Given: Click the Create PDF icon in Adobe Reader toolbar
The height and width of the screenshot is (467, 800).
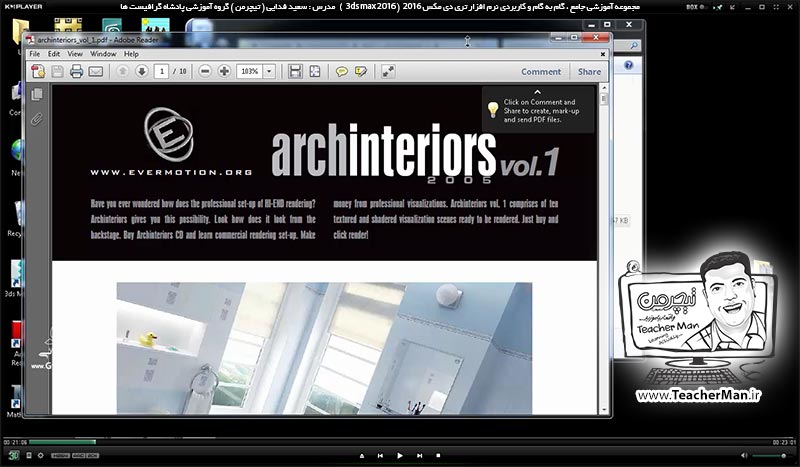Looking at the screenshot, I should tap(38, 71).
